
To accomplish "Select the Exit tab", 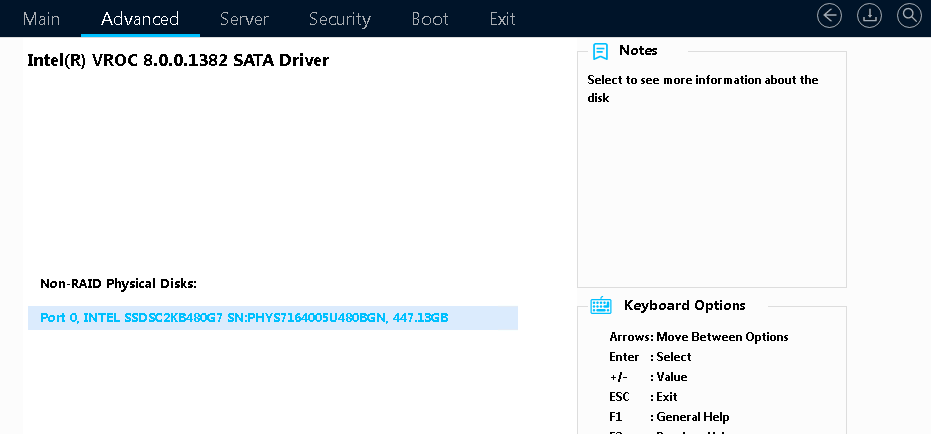I will pos(502,18).
